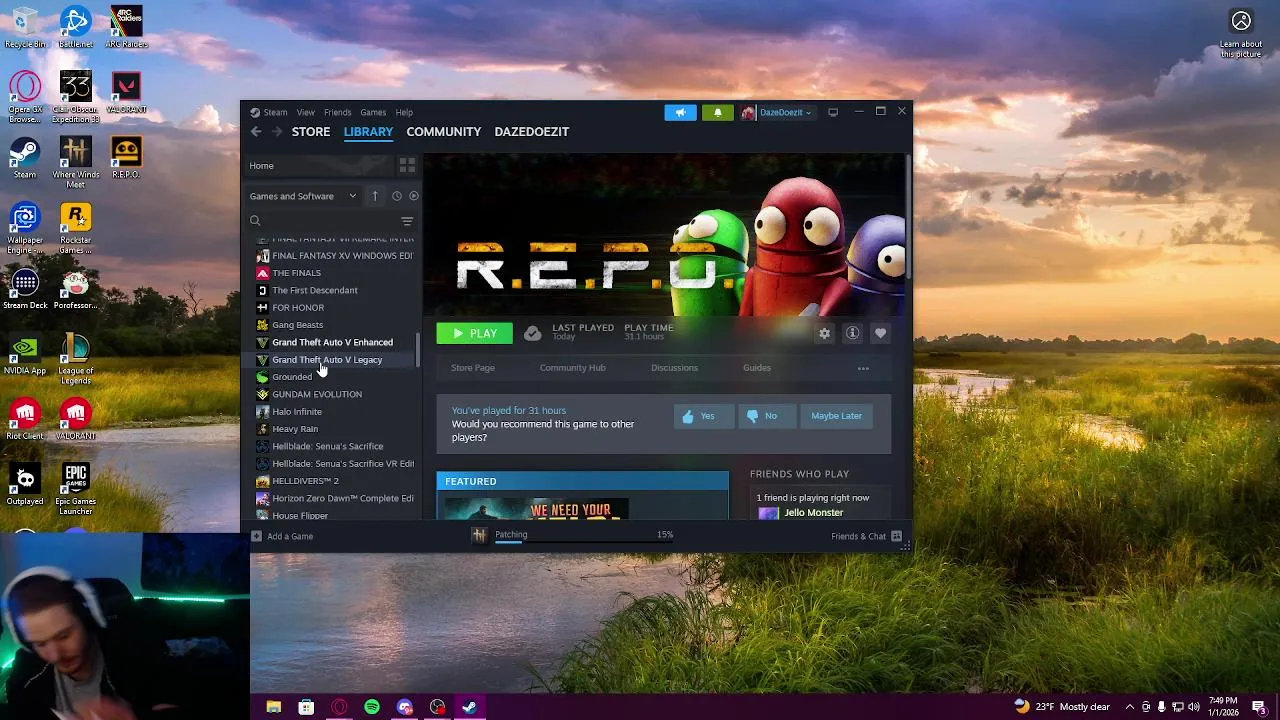
Task: Show R.E.P.O. game info icon
Action: tap(852, 333)
